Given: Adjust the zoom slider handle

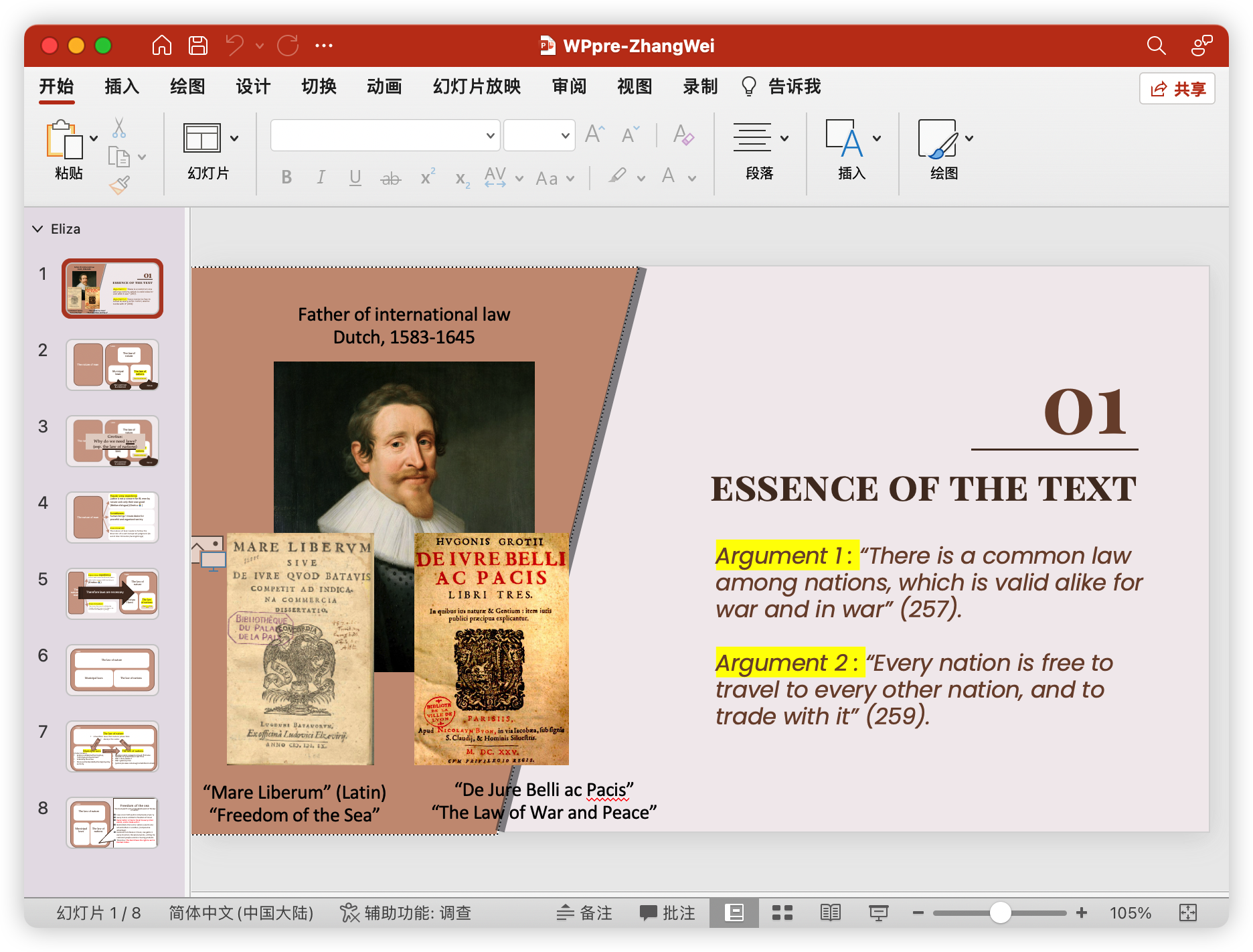Looking at the screenshot, I should [x=1000, y=913].
